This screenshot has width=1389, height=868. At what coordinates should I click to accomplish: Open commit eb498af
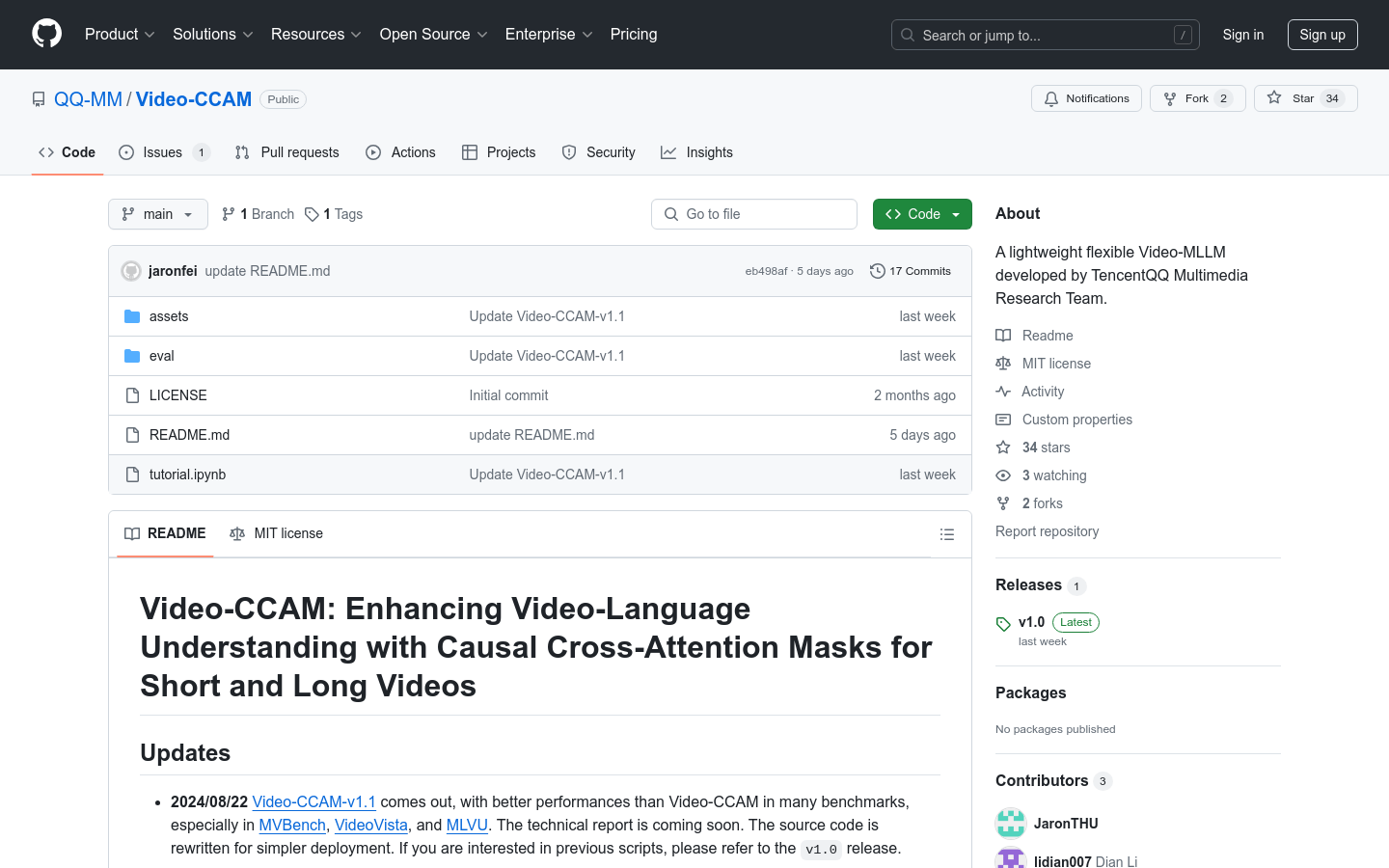[x=766, y=271]
